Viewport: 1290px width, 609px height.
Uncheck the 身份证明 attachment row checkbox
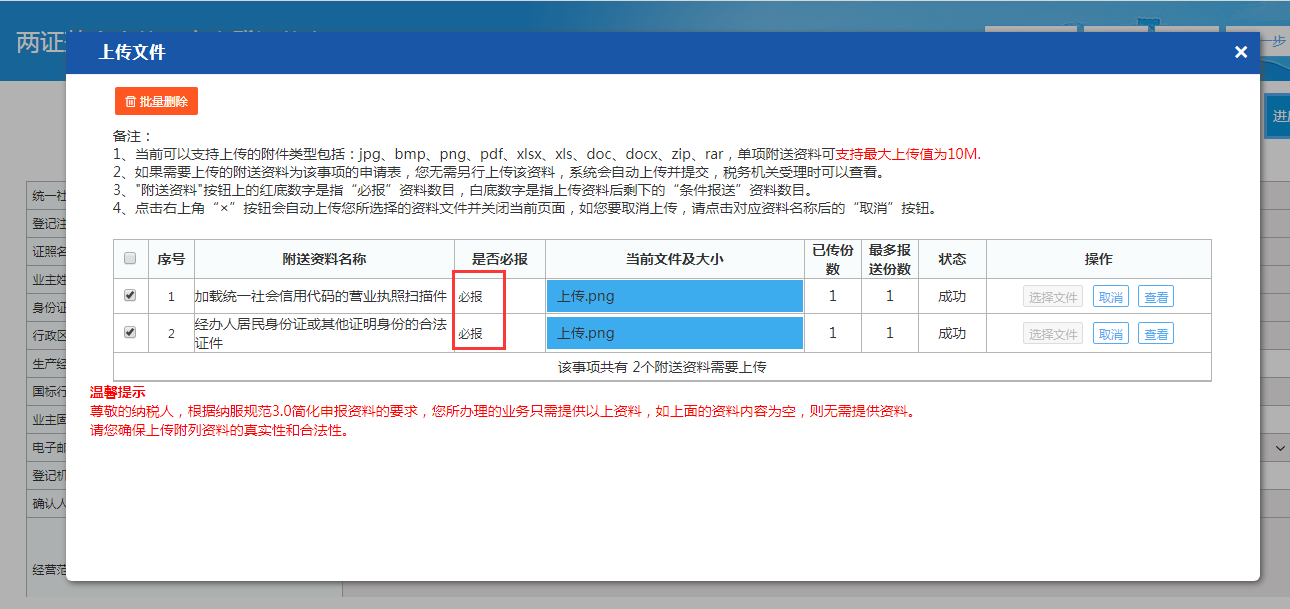129,332
